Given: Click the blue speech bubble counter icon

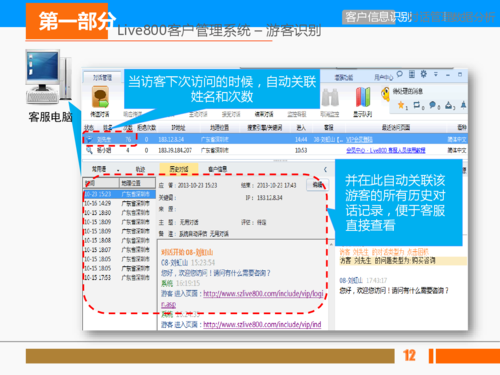Looking at the screenshot, I should pyautogui.click(x=432, y=105).
